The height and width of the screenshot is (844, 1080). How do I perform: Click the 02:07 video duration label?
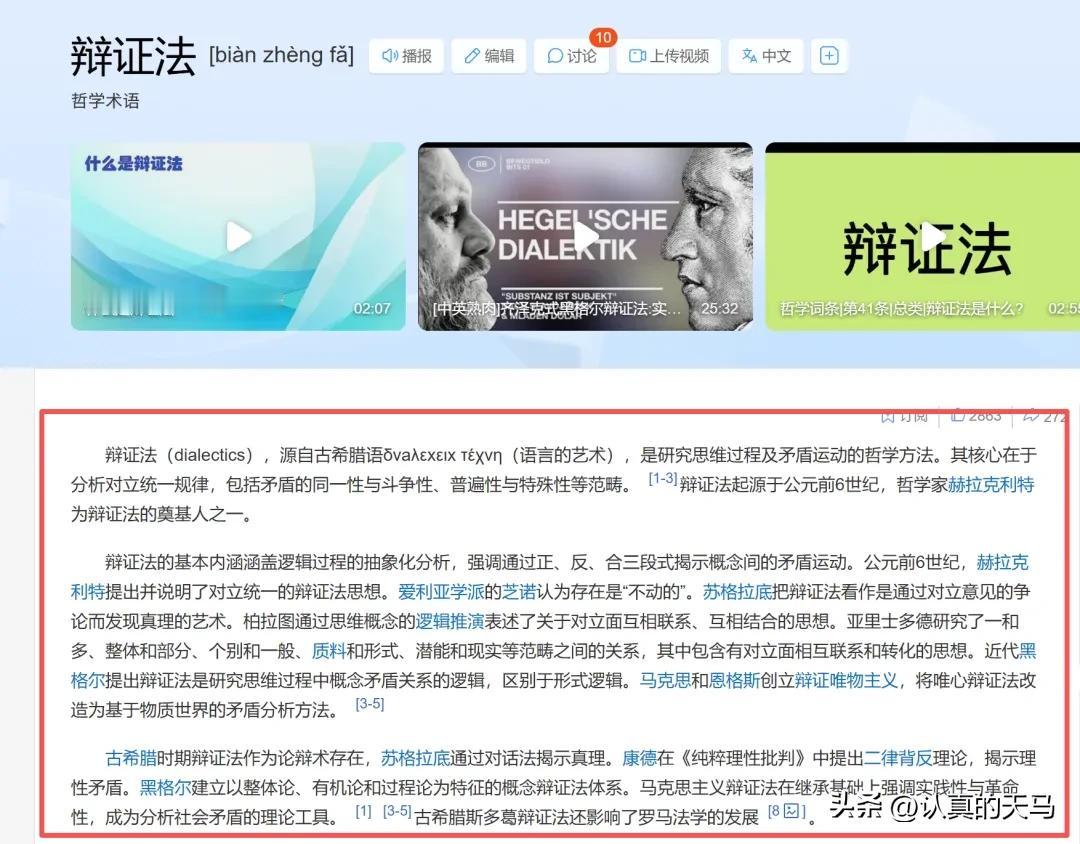pos(372,309)
